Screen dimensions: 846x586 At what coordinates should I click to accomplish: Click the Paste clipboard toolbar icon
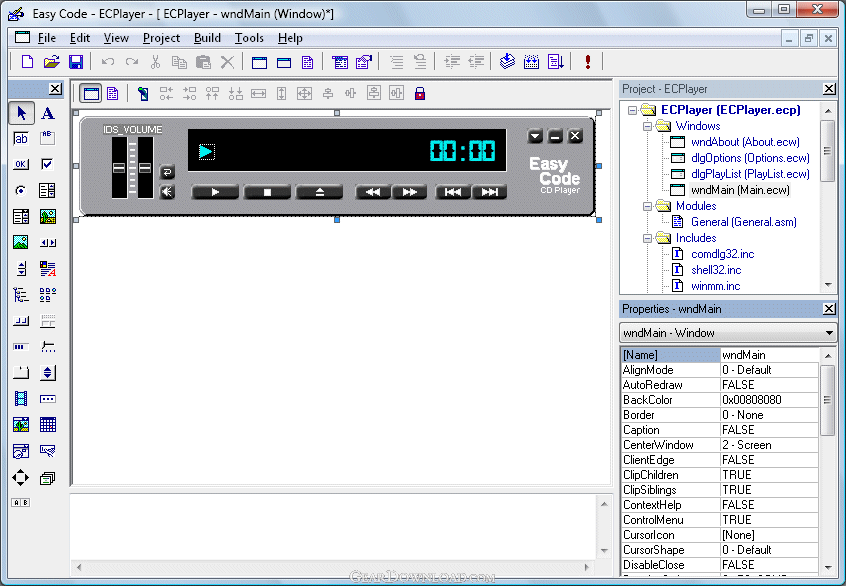[x=203, y=62]
